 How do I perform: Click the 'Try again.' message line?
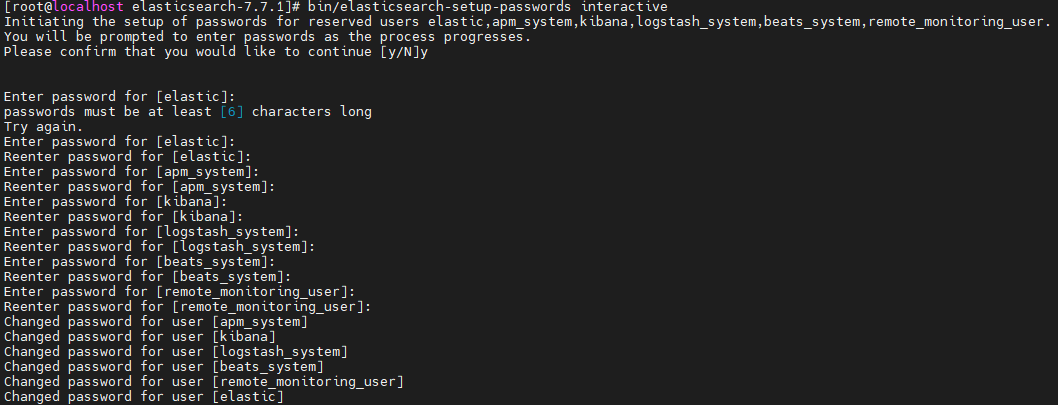point(44,127)
